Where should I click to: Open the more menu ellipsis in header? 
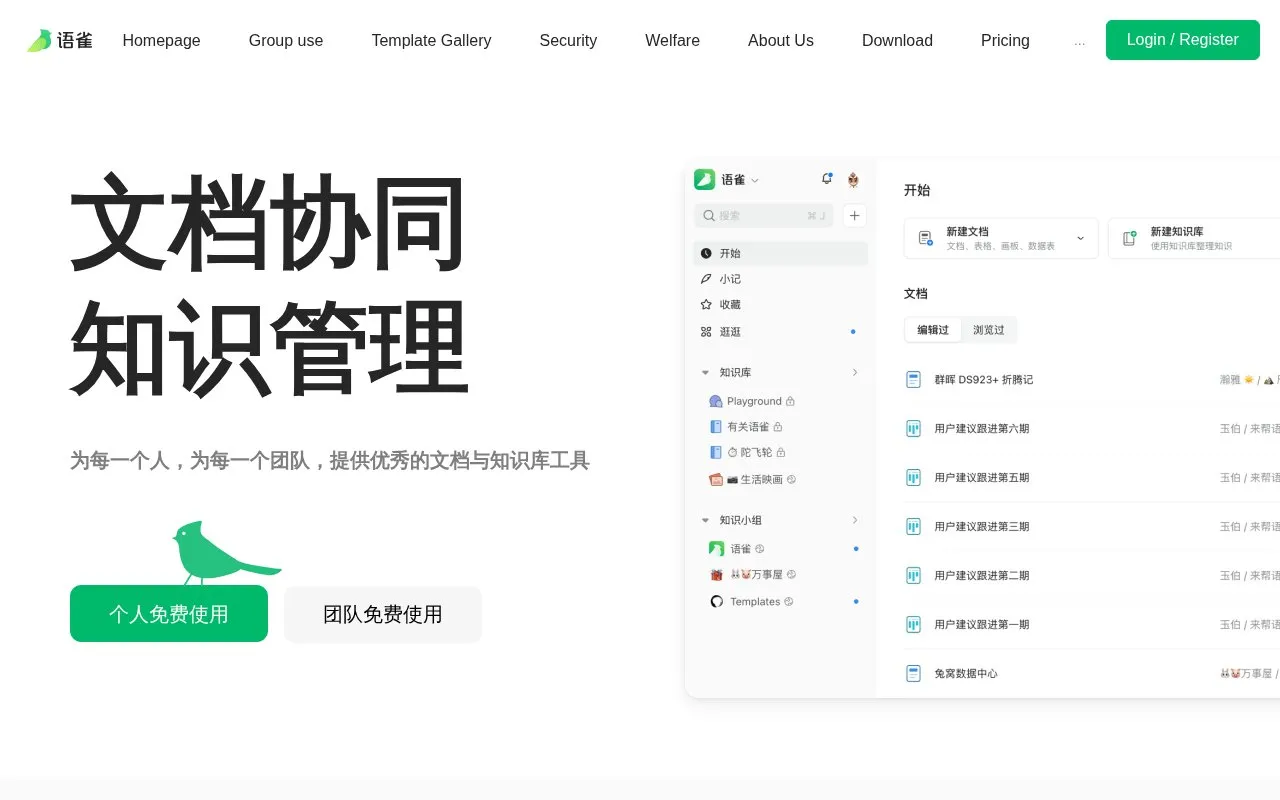(x=1080, y=41)
